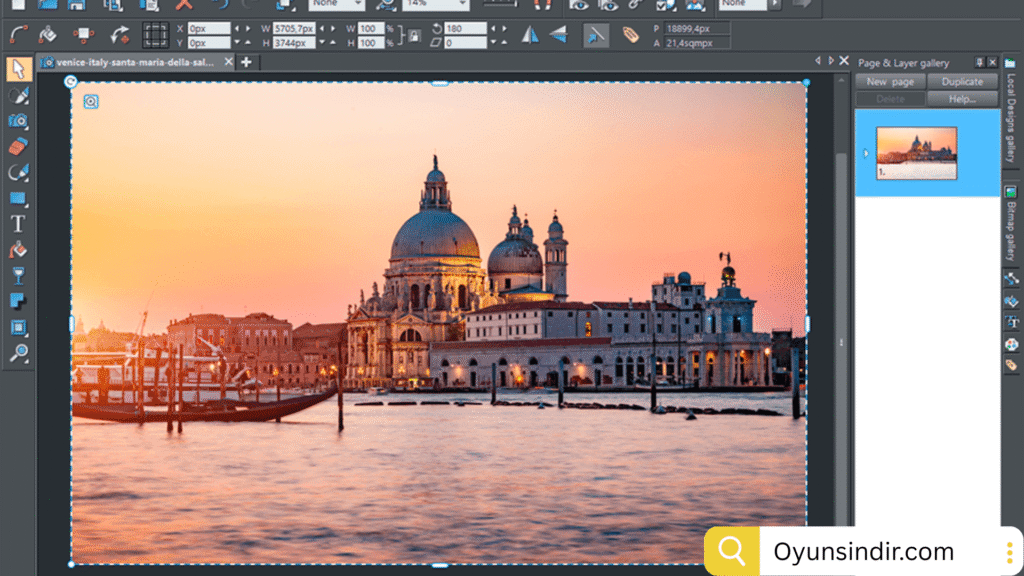1024x576 pixels.
Task: Pick the Zoom magnifier tool
Action: coord(18,352)
